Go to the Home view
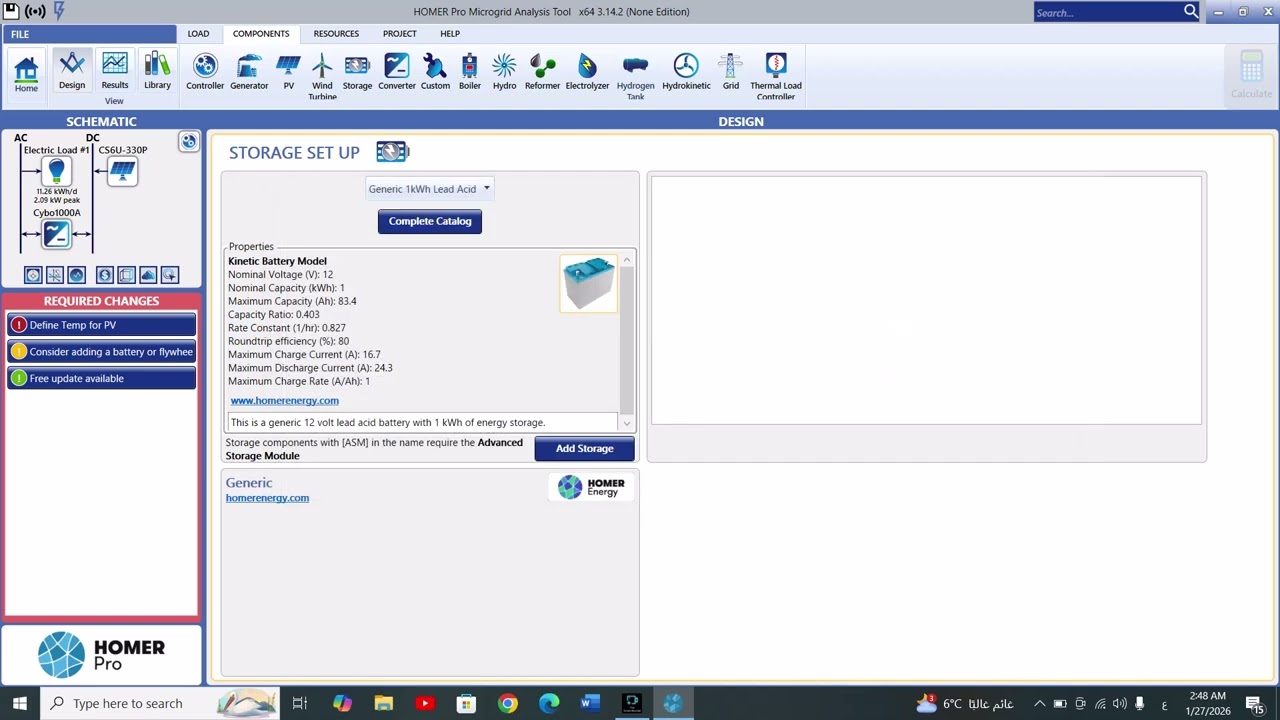The height and width of the screenshot is (720, 1280). tap(26, 73)
